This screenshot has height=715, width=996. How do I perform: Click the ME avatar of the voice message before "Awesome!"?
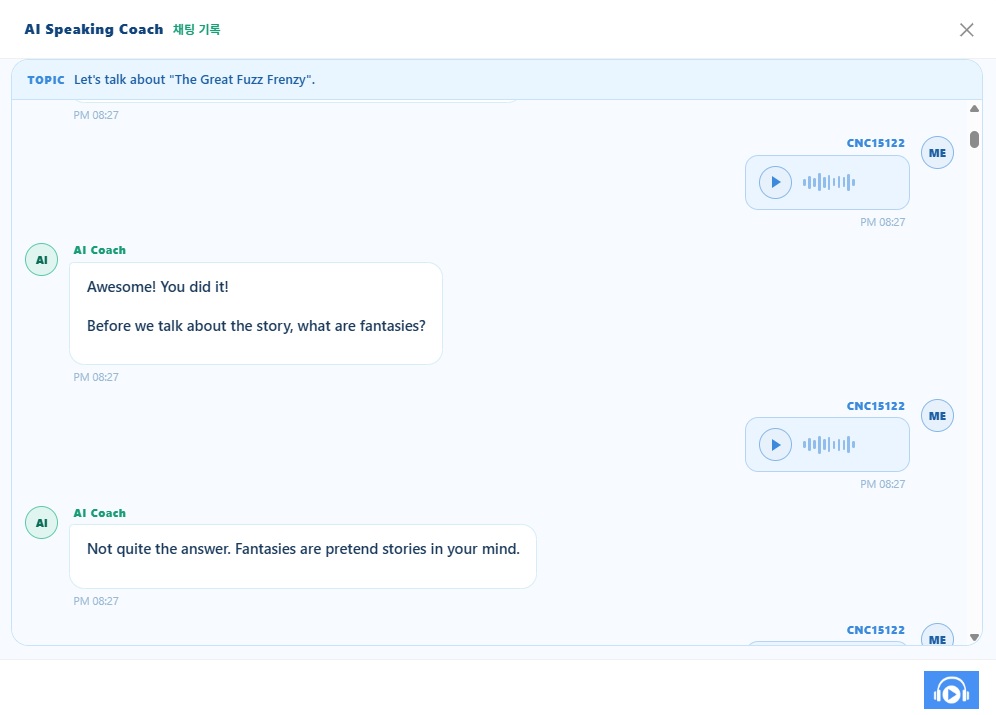click(937, 153)
